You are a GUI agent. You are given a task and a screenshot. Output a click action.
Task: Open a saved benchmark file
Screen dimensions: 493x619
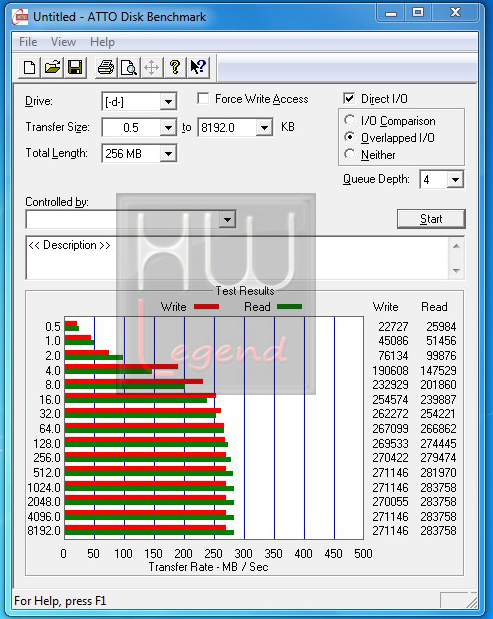point(52,68)
